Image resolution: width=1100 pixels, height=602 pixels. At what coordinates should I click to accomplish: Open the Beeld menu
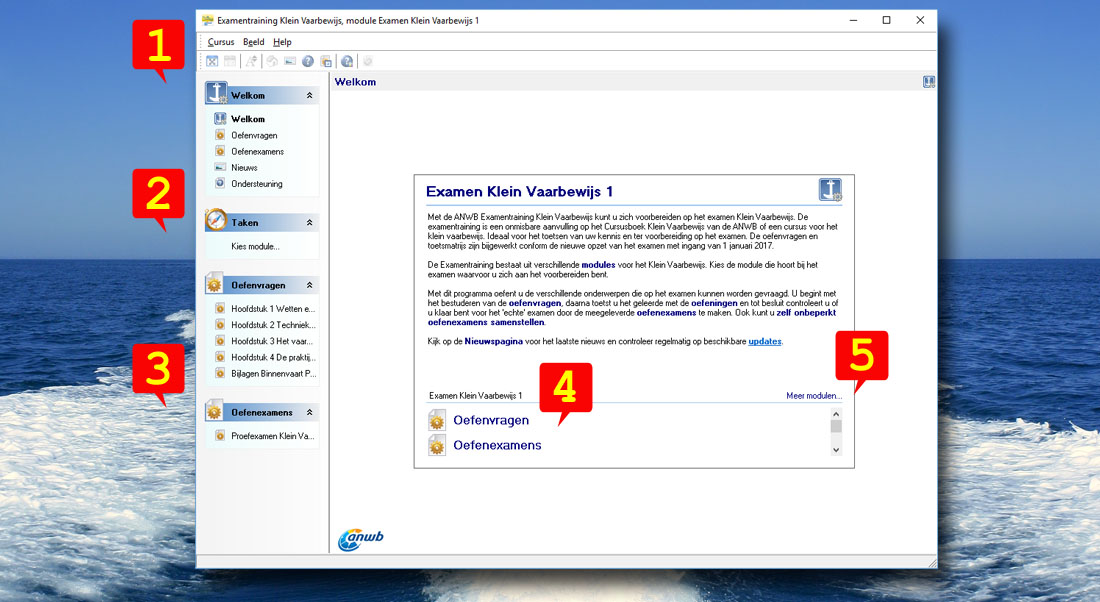click(x=254, y=42)
